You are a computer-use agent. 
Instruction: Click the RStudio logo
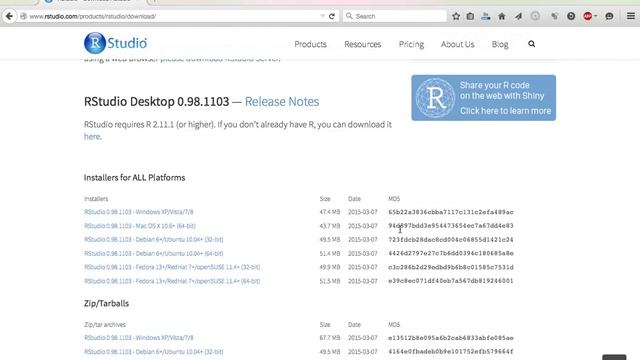(116, 43)
